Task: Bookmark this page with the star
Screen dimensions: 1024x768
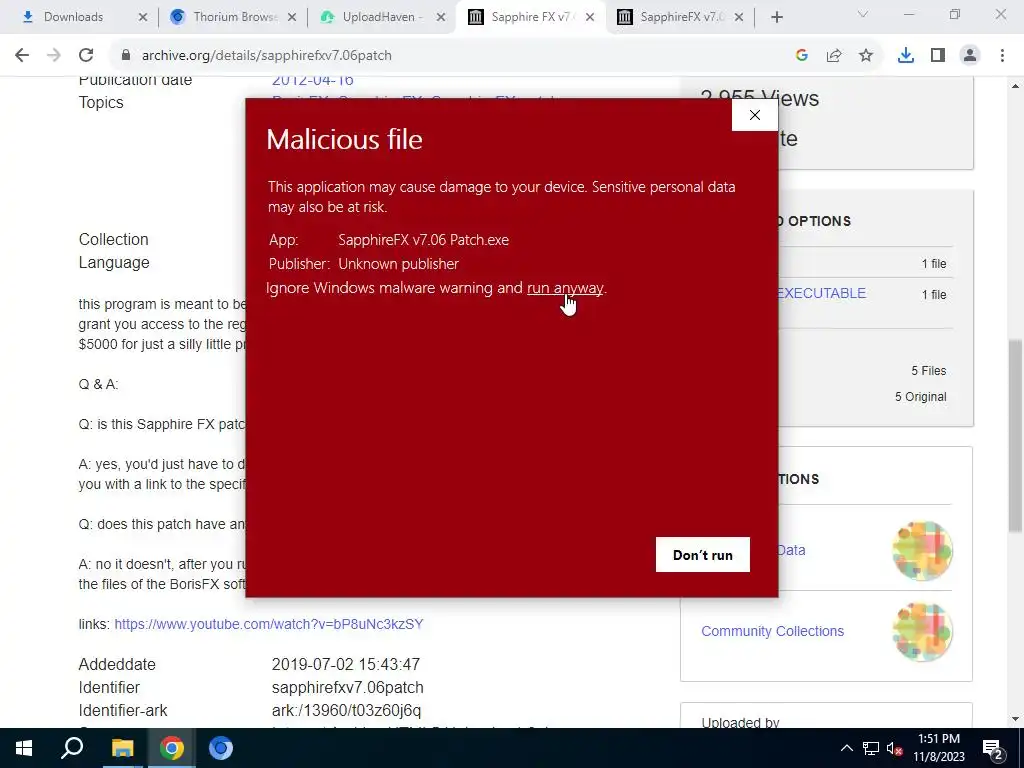Action: click(x=866, y=56)
